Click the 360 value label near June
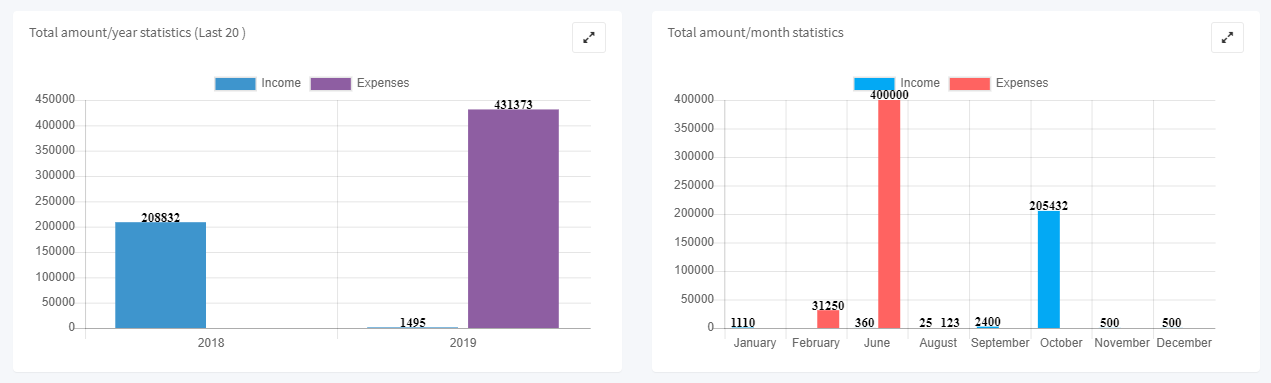The image size is (1271, 383). point(865,323)
